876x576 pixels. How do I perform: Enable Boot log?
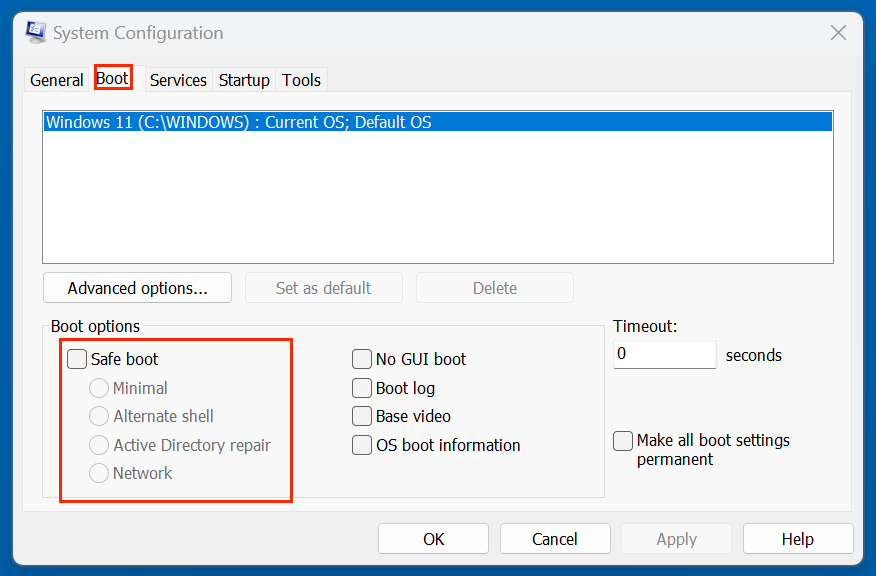click(x=362, y=388)
